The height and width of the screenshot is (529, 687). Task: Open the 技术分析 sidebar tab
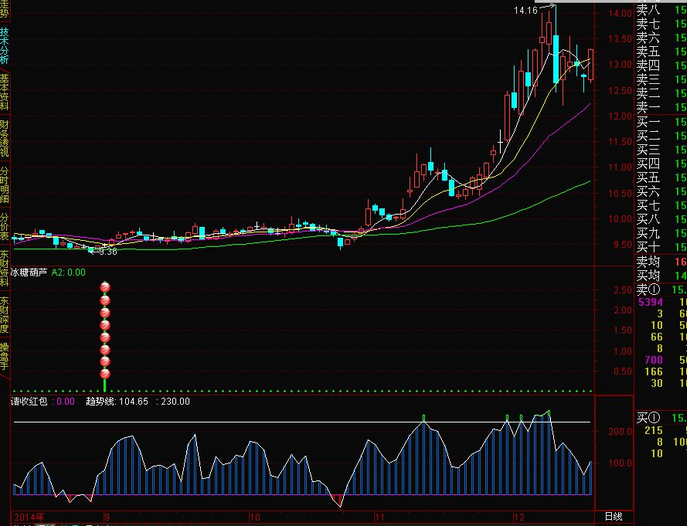pyautogui.click(x=4, y=46)
